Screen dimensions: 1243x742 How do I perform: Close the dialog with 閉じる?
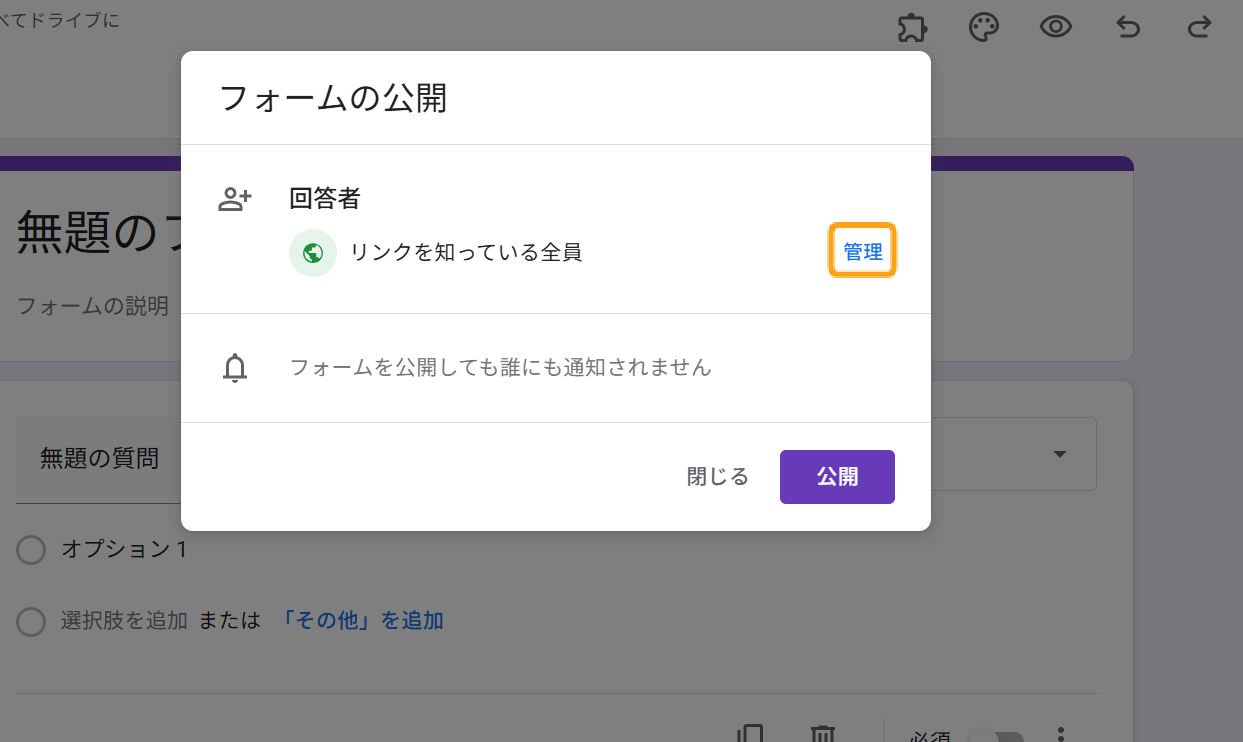coord(717,477)
